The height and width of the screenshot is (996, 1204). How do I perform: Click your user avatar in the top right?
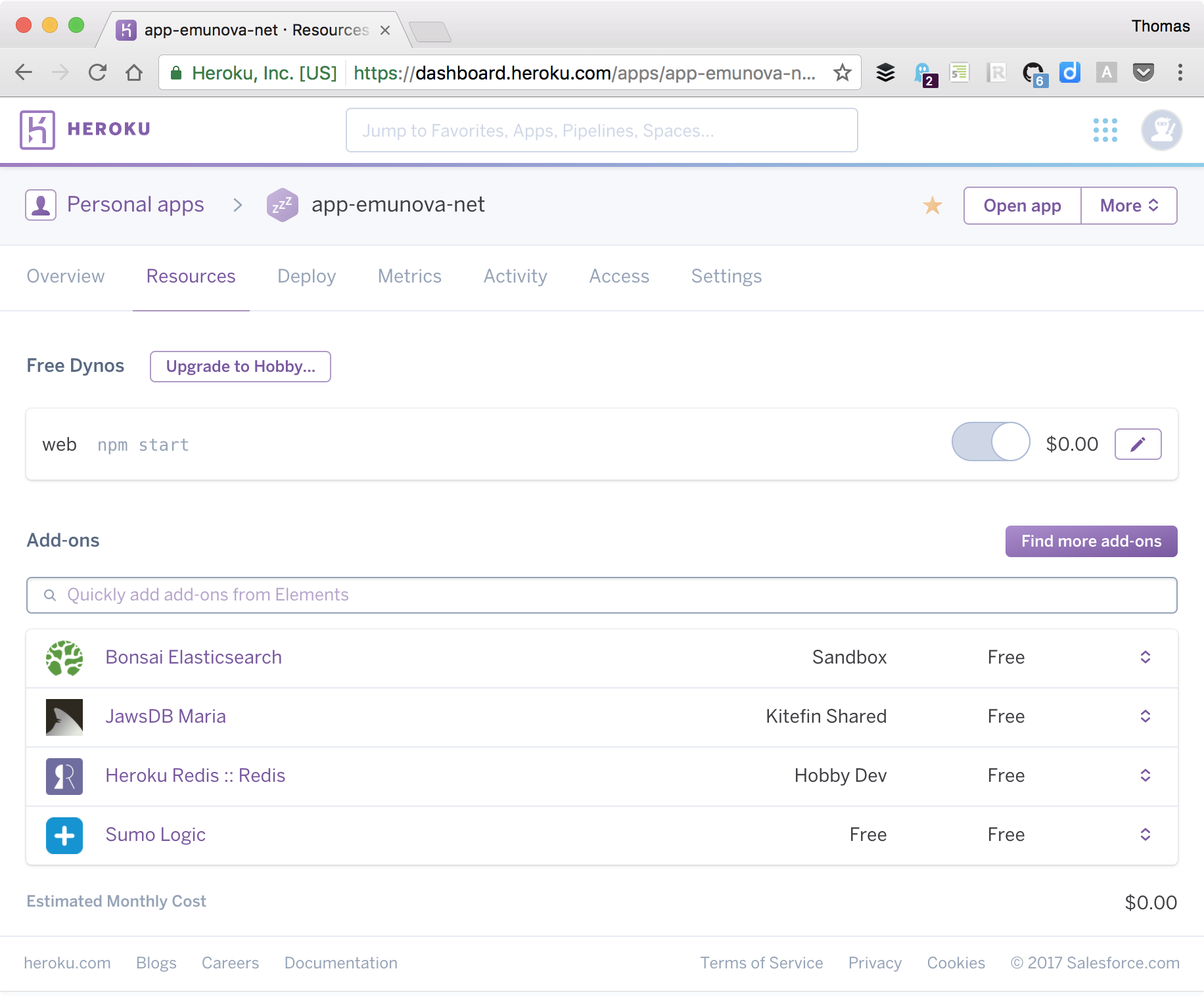coord(1161,130)
